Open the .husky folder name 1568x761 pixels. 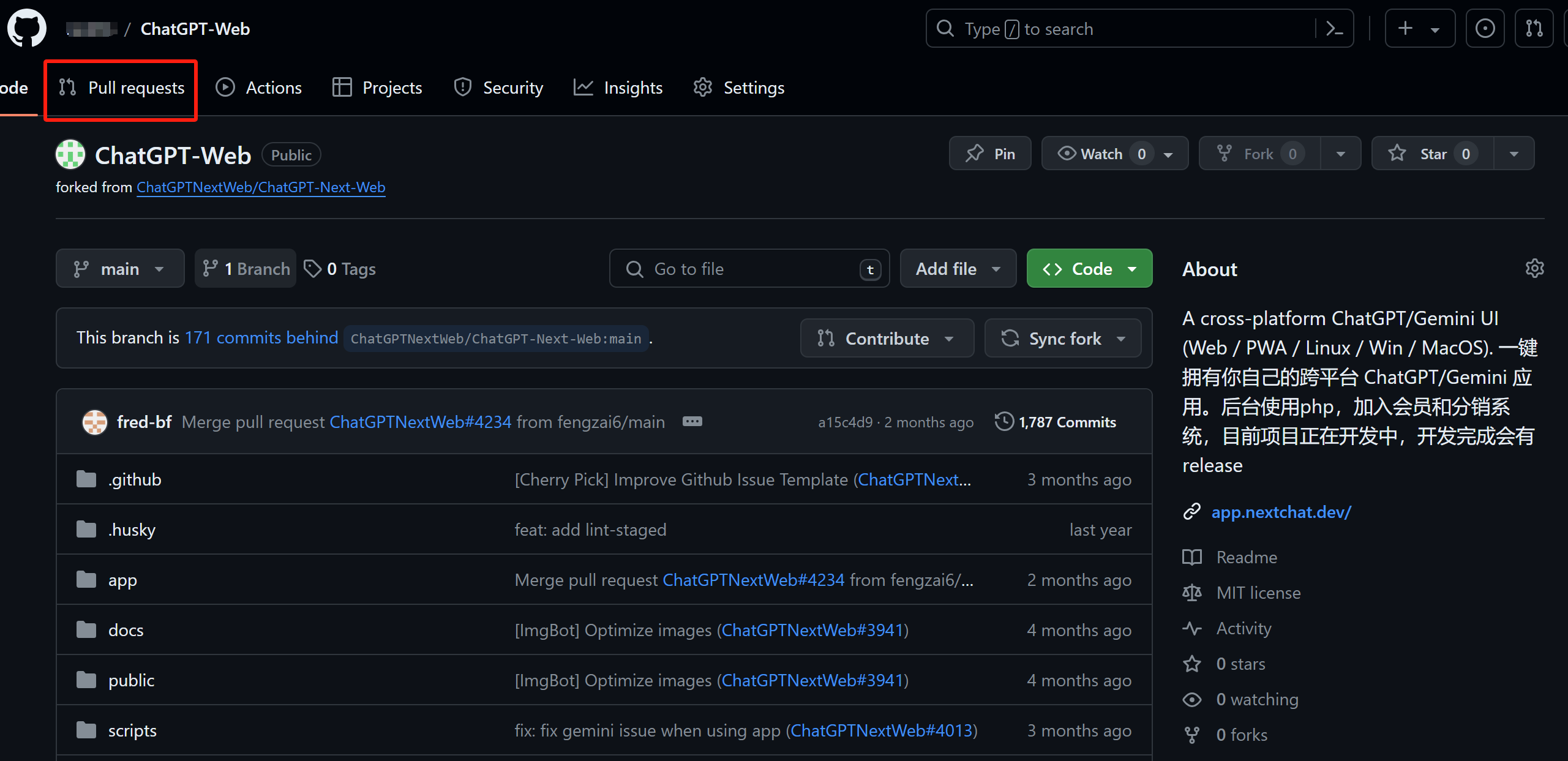coord(132,529)
